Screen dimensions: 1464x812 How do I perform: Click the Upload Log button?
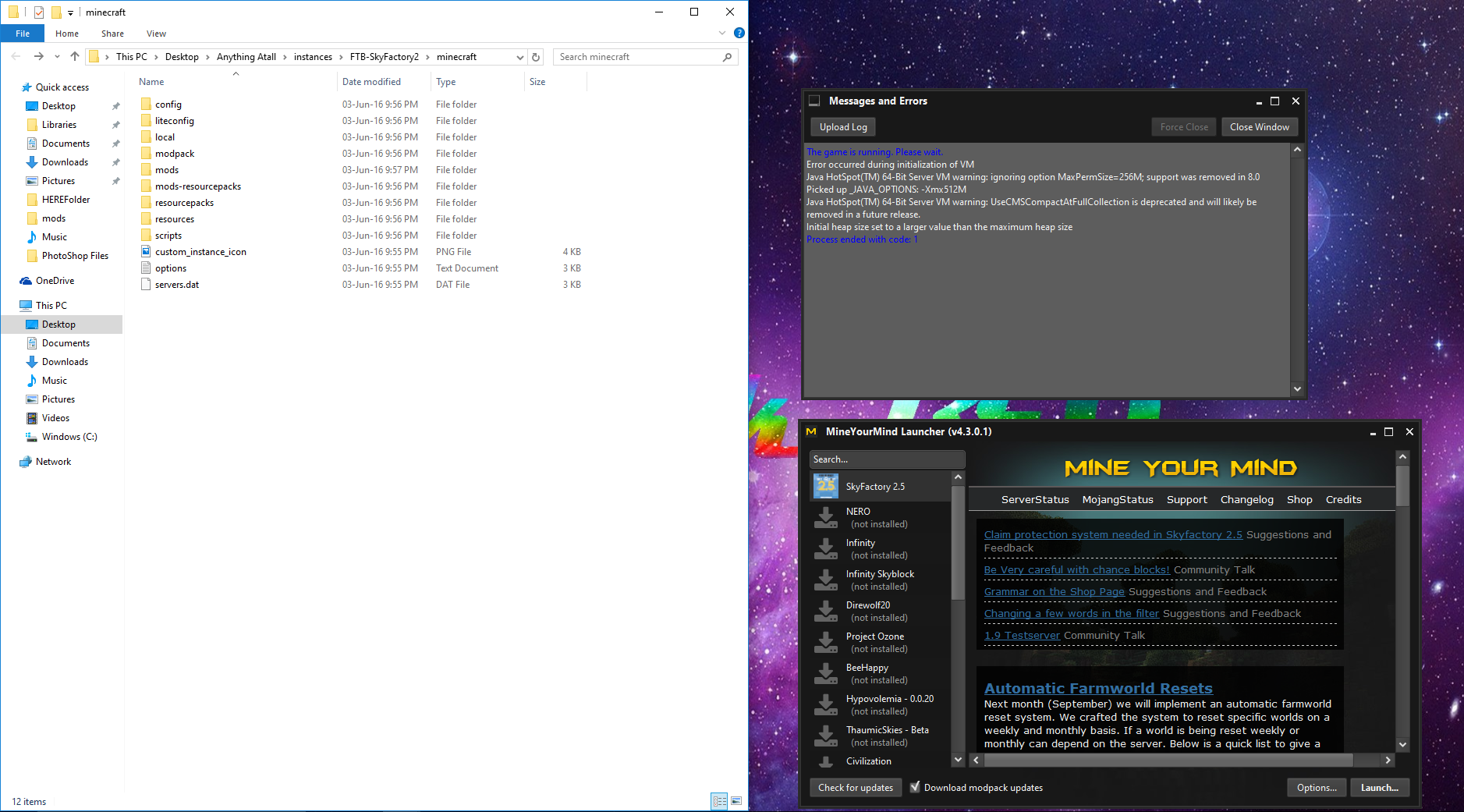pos(843,127)
